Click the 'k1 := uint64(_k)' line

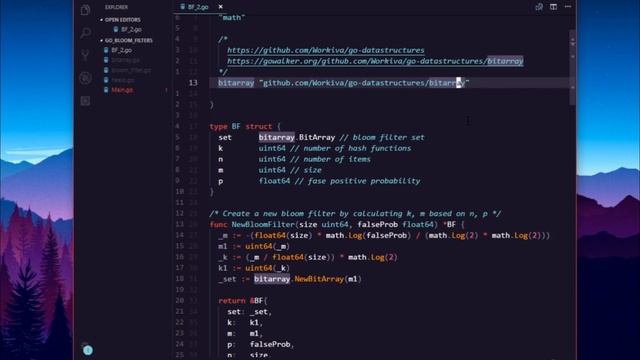254,268
